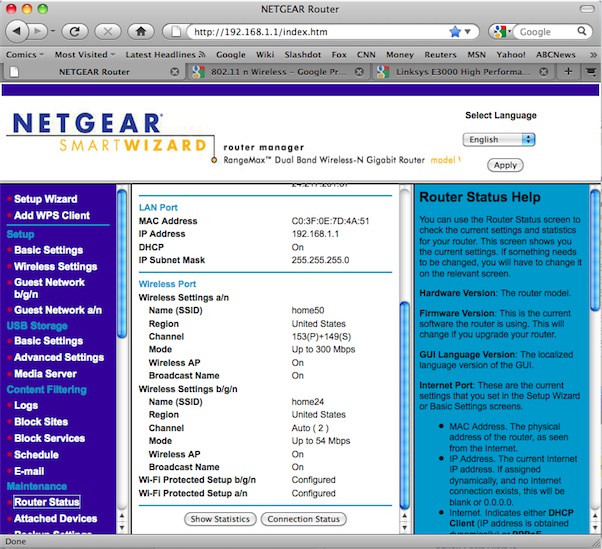Open the Media Server page
Image resolution: width=602 pixels, height=549 pixels.
[x=45, y=374]
